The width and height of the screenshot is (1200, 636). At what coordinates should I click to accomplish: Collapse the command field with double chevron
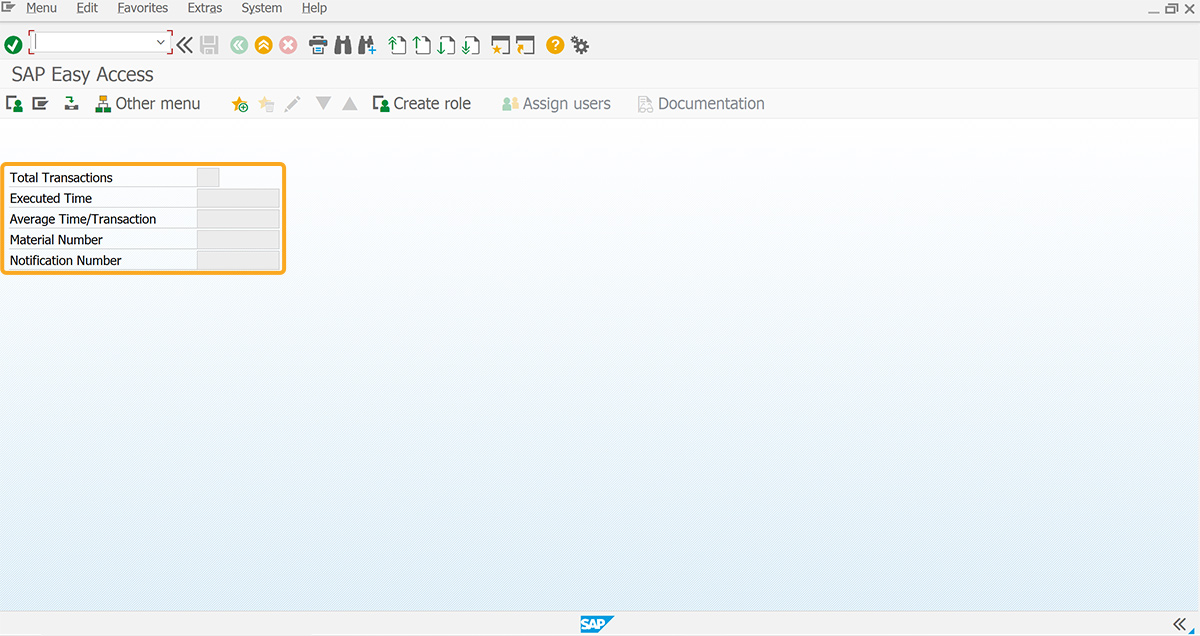point(184,45)
